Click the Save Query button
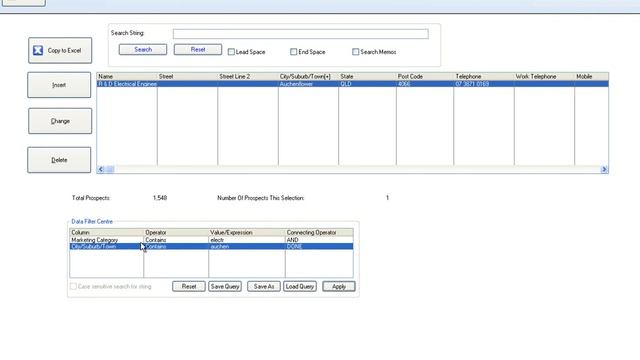The width and height of the screenshot is (640, 360). tap(225, 287)
